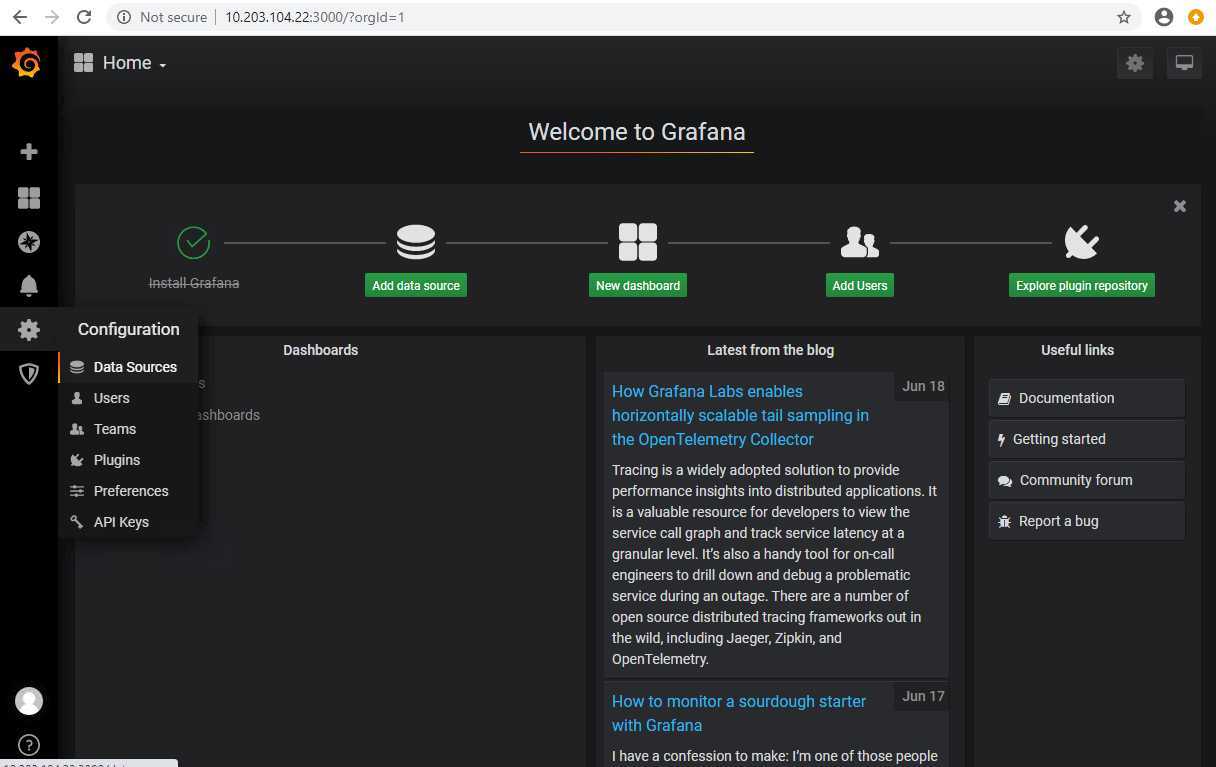Image resolution: width=1216 pixels, height=767 pixels.
Task: Open the Alerting bell icon
Action: click(29, 286)
